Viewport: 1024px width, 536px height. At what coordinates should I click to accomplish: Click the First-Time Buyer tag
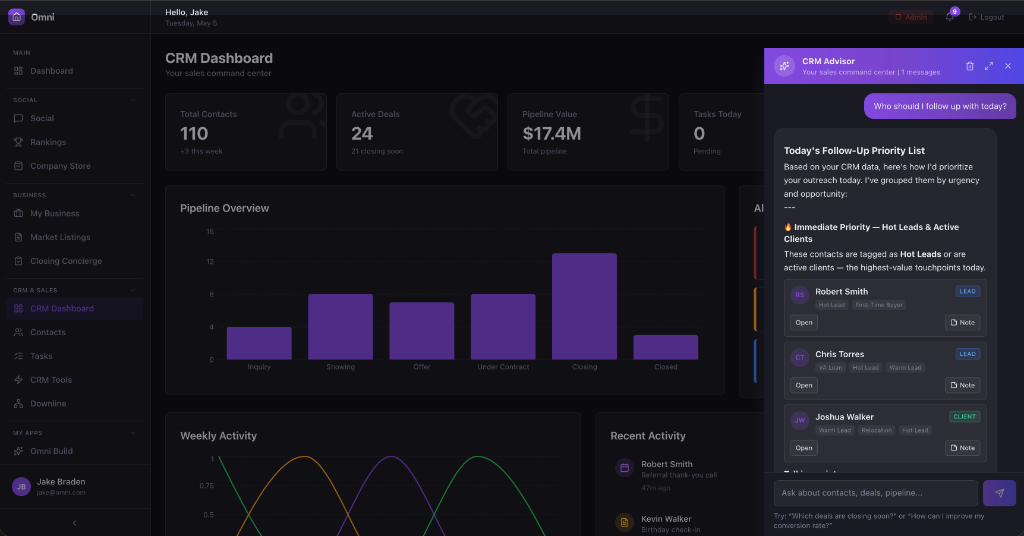pyautogui.click(x=879, y=305)
